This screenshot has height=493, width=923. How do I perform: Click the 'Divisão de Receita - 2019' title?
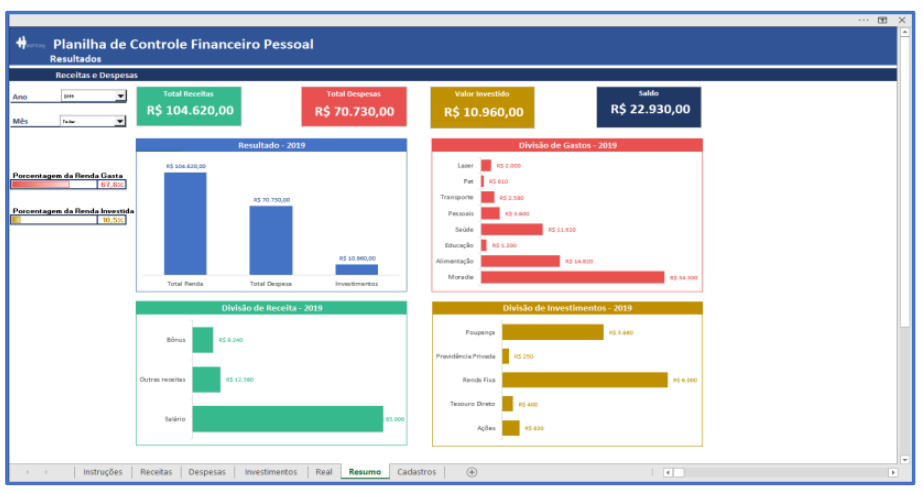click(x=271, y=308)
